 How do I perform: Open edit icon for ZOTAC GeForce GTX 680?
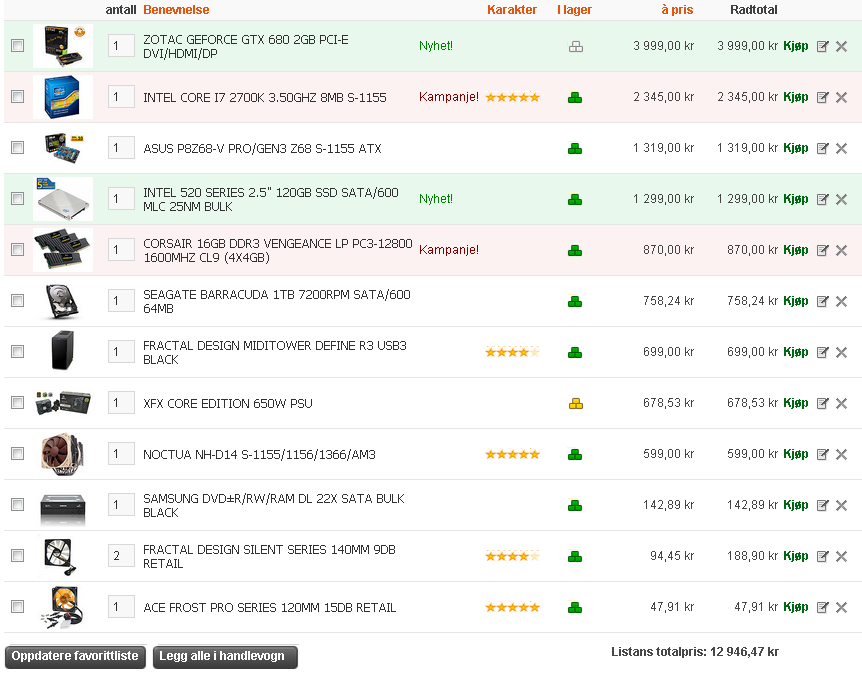pyautogui.click(x=822, y=46)
